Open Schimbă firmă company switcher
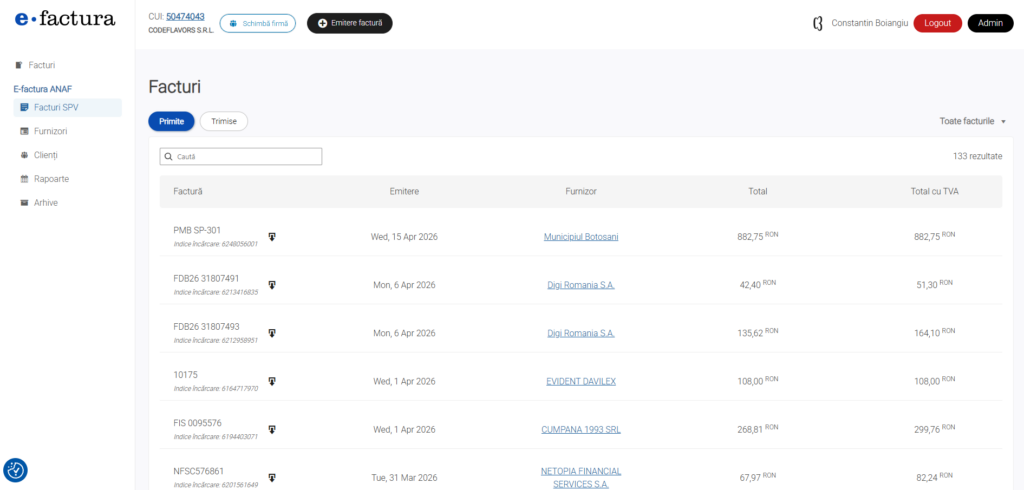The width and height of the screenshot is (1024, 490). (x=257, y=23)
